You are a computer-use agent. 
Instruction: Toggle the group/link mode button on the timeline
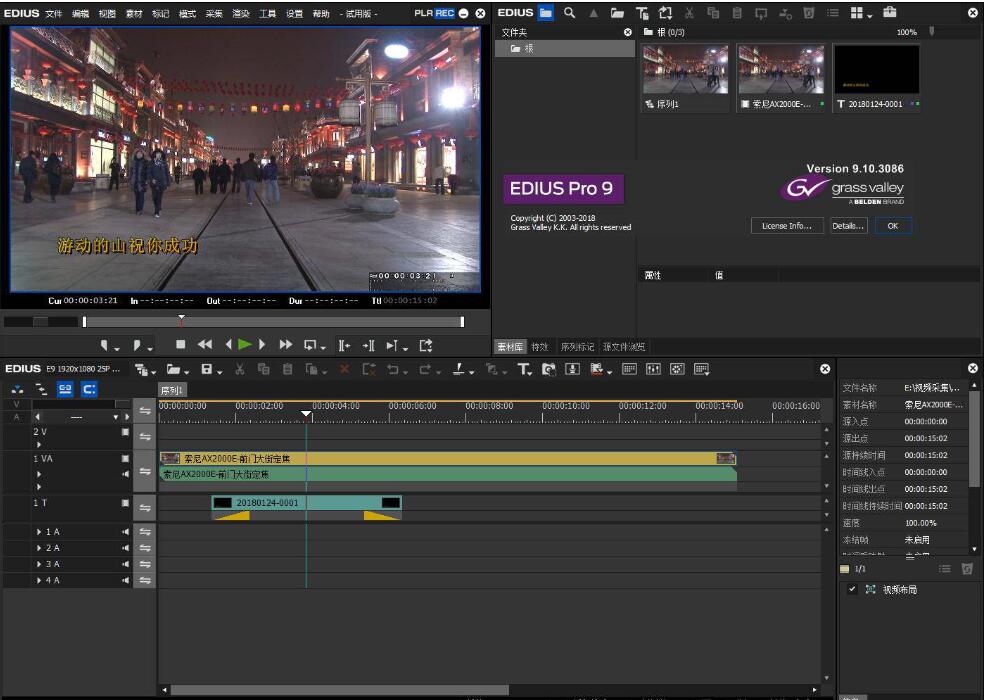[65, 389]
